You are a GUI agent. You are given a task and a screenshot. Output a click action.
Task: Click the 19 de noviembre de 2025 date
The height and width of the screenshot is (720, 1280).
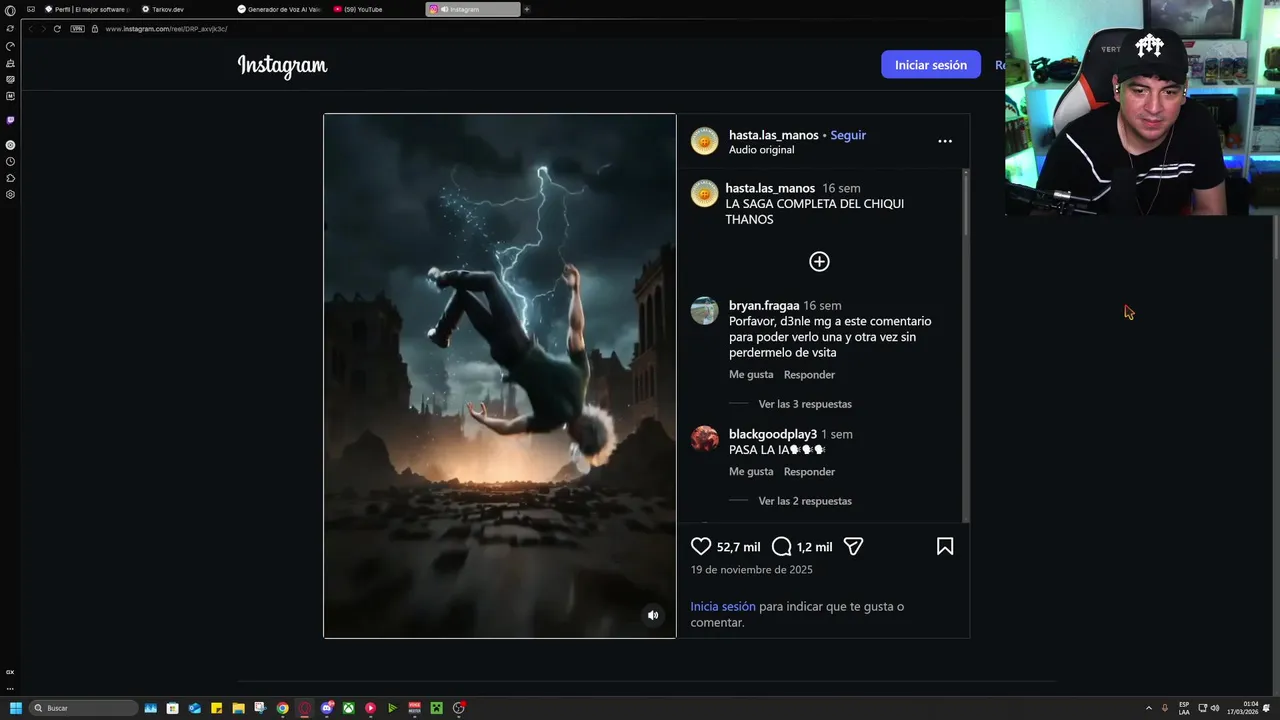click(x=751, y=570)
